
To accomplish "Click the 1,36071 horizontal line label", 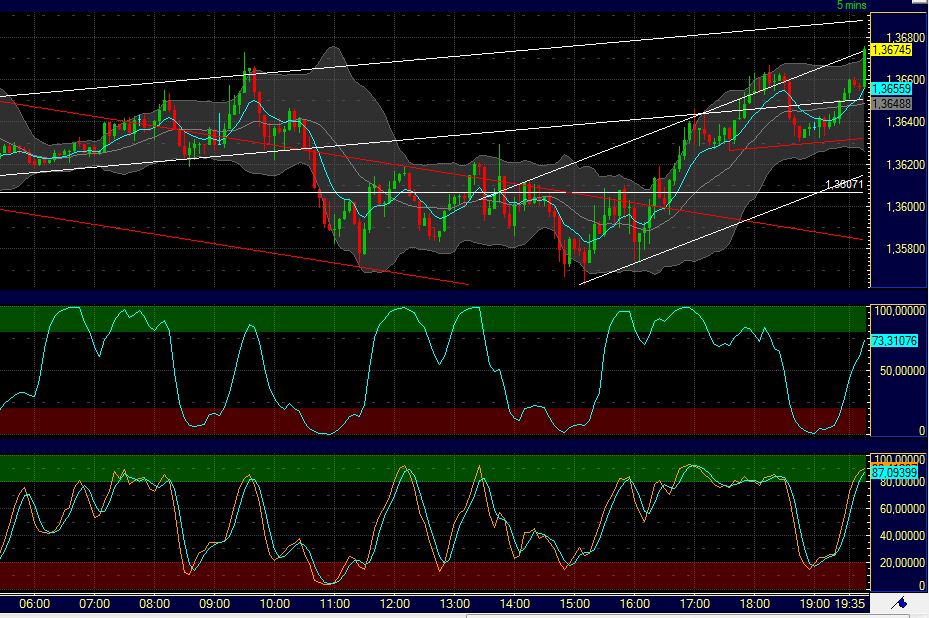I will 844,185.
